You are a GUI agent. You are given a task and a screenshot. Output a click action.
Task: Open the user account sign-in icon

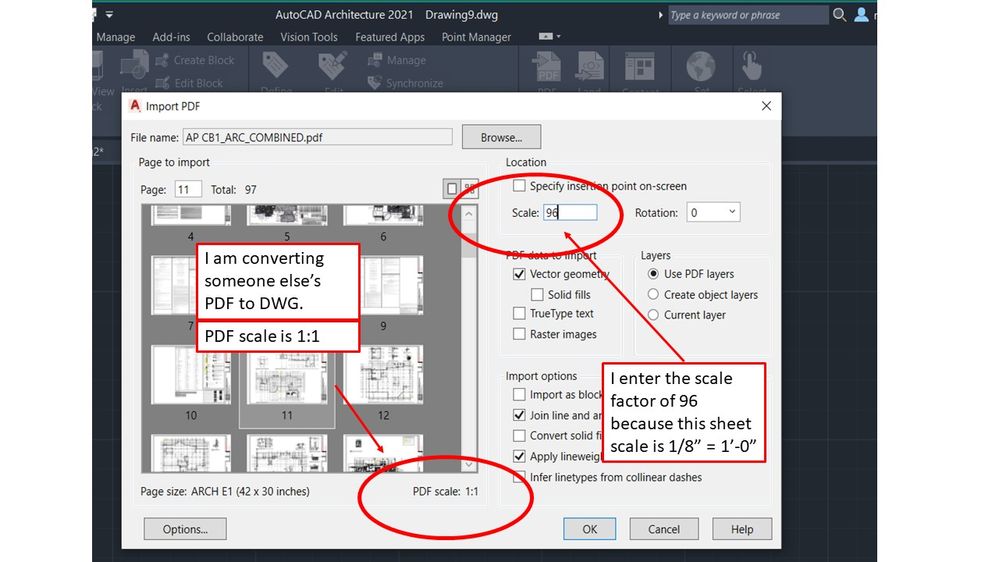click(x=861, y=15)
